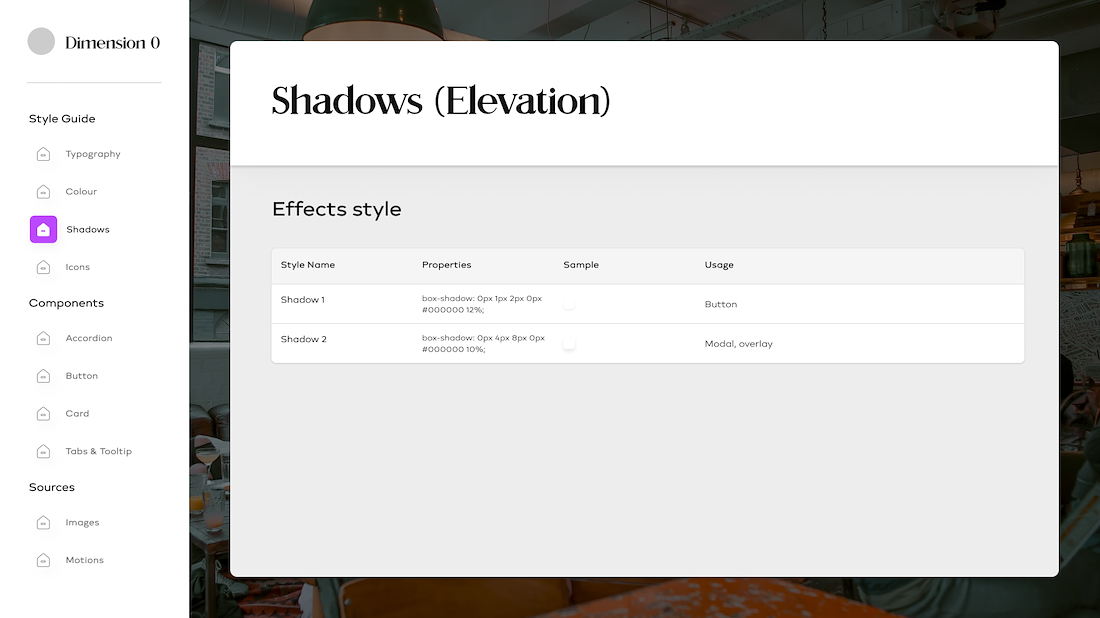This screenshot has width=1100, height=618.
Task: Click the Colour house icon
Action: coord(43,192)
